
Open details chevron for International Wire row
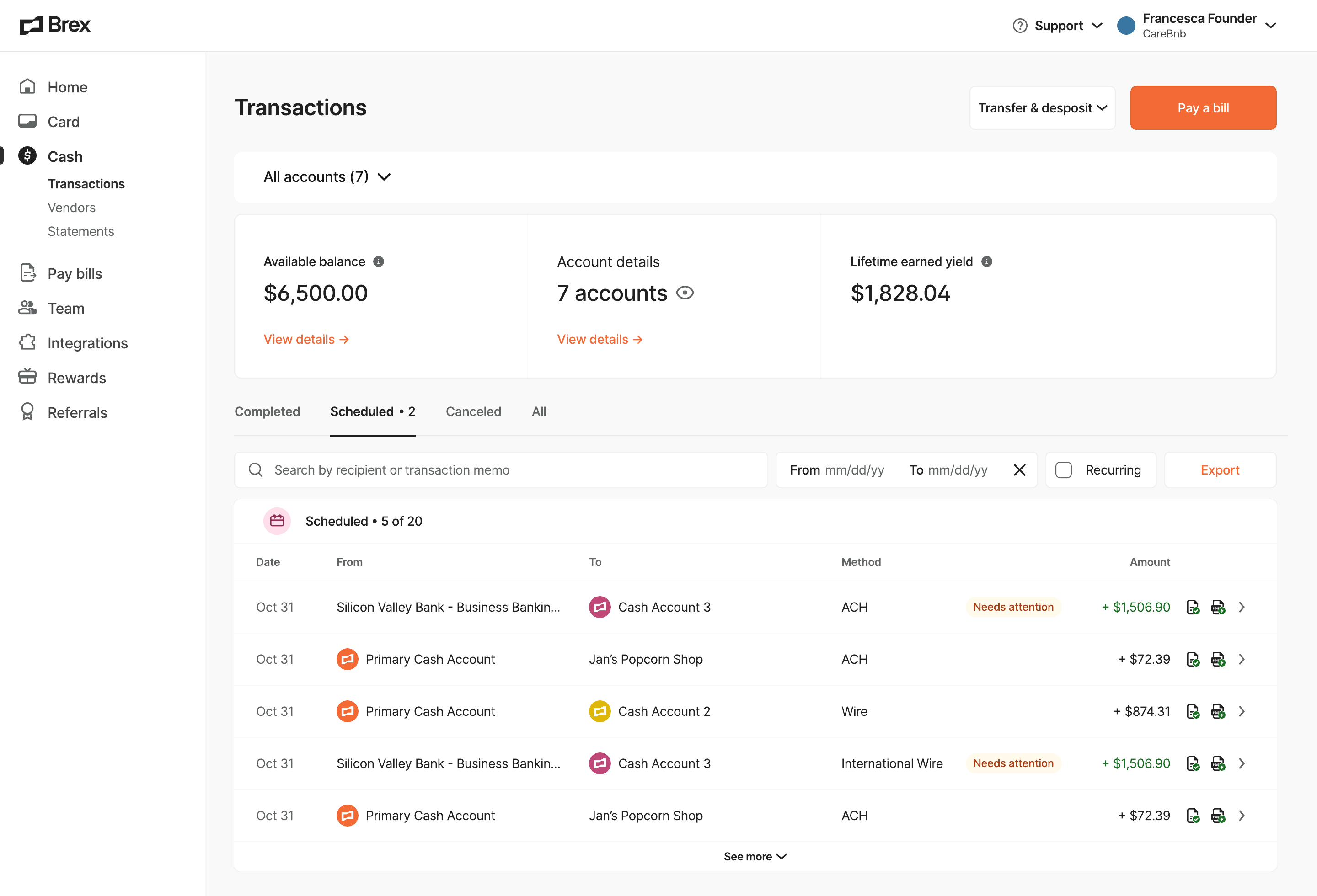point(1242,763)
